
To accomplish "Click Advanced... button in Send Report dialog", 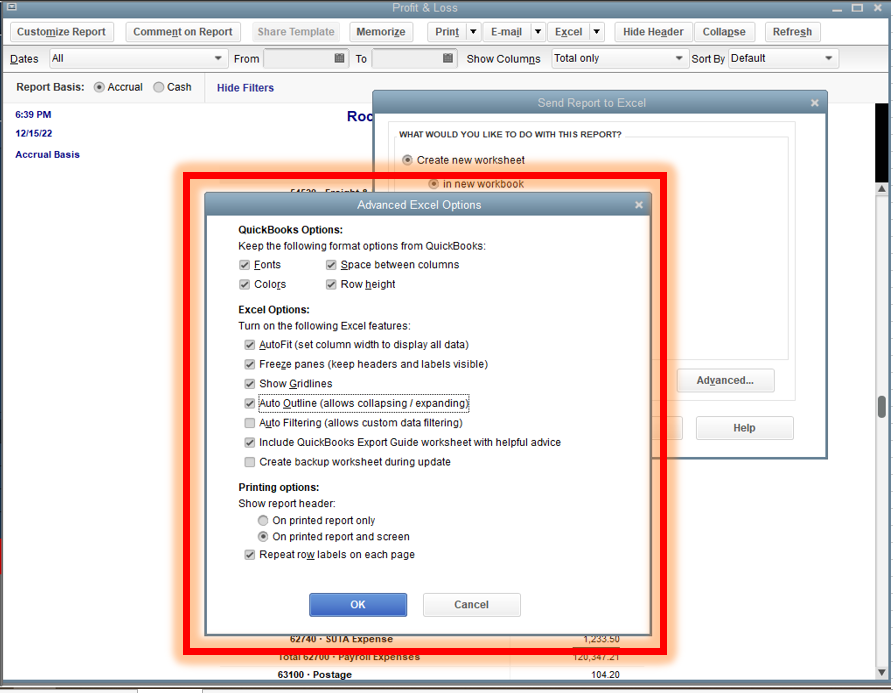I will [x=725, y=380].
